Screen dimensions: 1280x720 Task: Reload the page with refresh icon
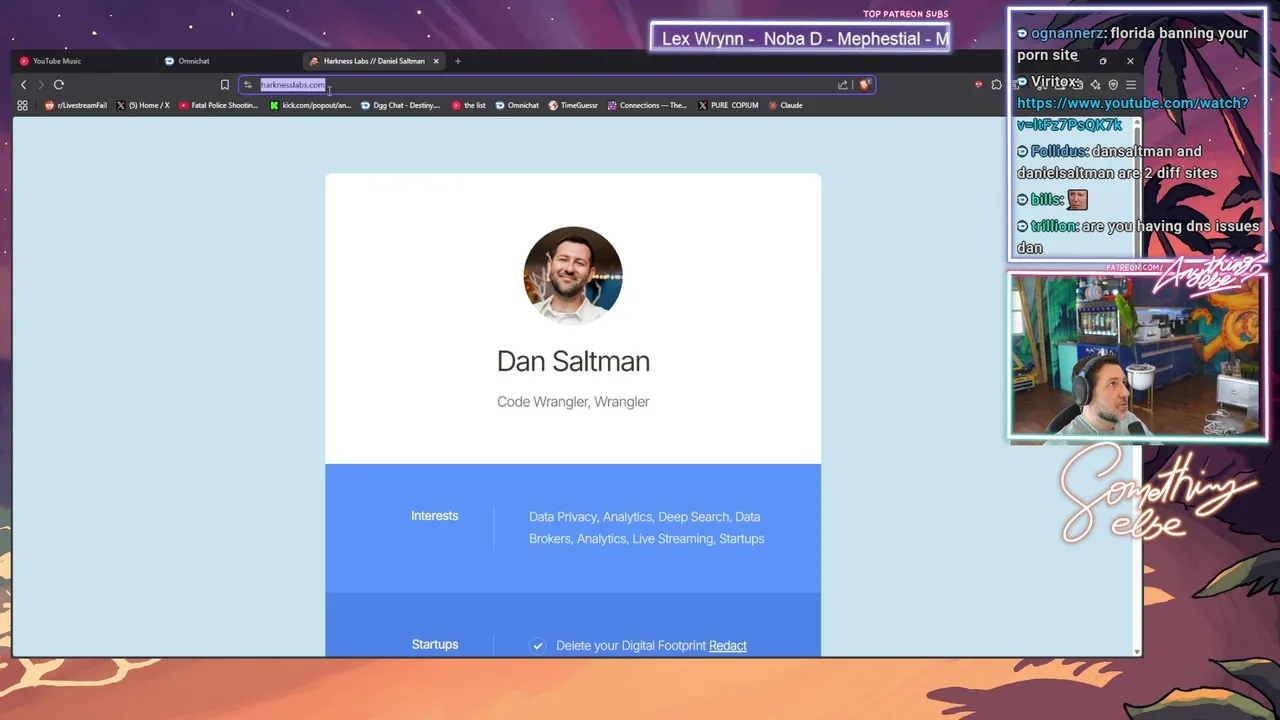coord(59,85)
